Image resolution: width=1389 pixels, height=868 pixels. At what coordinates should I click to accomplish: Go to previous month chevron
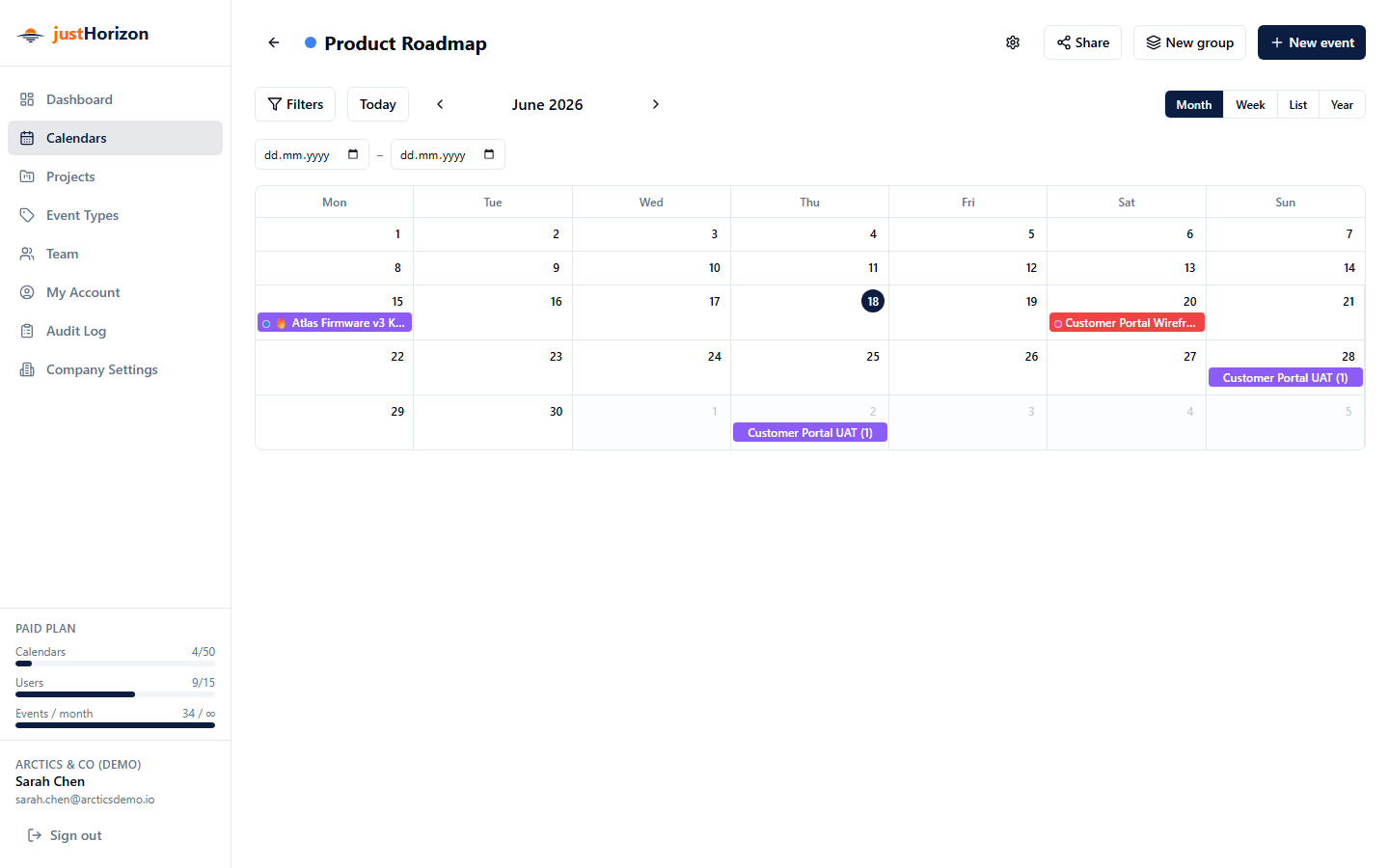(x=440, y=104)
